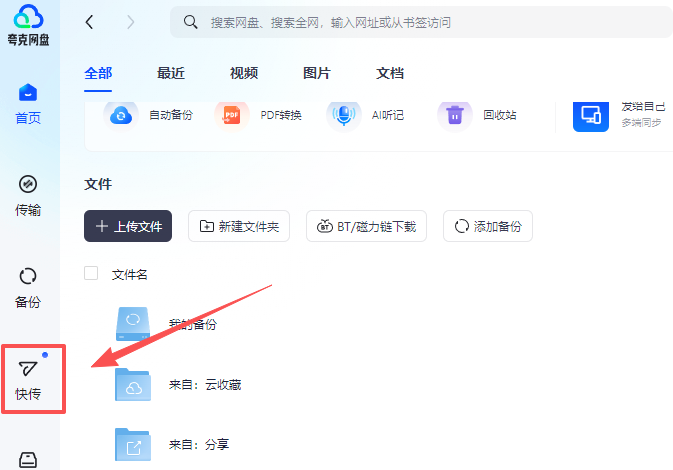Open the 来自：分享 folder icon
The width and height of the screenshot is (673, 470).
133,445
